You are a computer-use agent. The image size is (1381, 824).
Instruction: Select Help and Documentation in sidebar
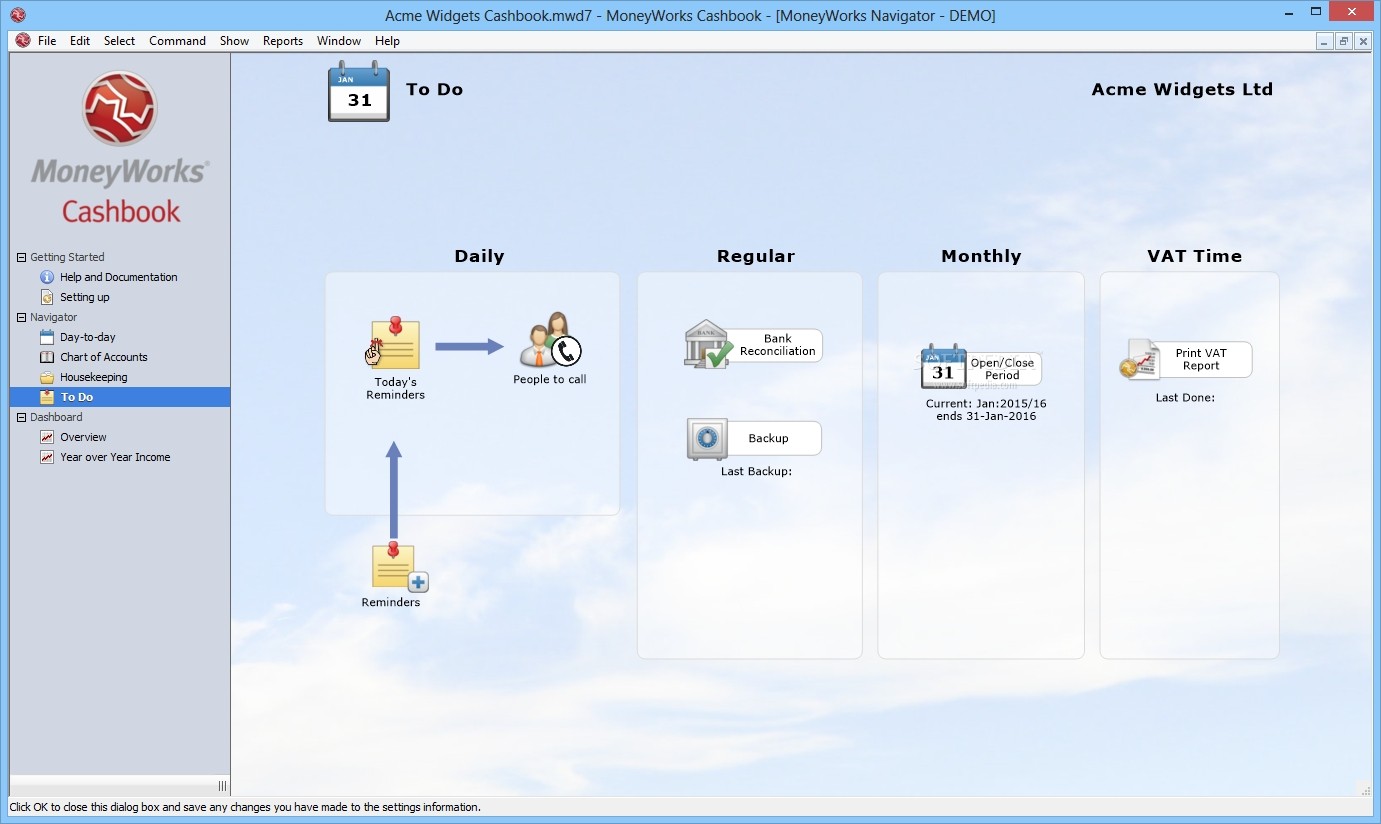pos(118,277)
